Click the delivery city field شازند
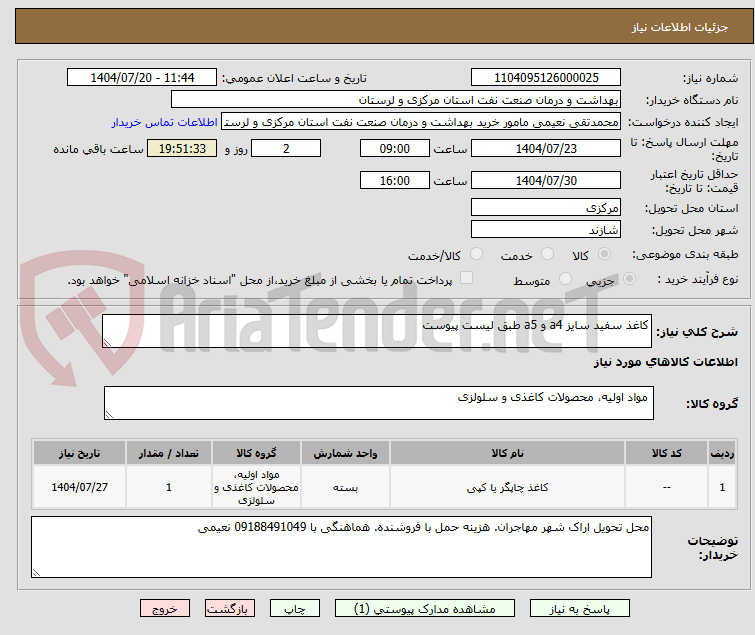 [x=546, y=230]
